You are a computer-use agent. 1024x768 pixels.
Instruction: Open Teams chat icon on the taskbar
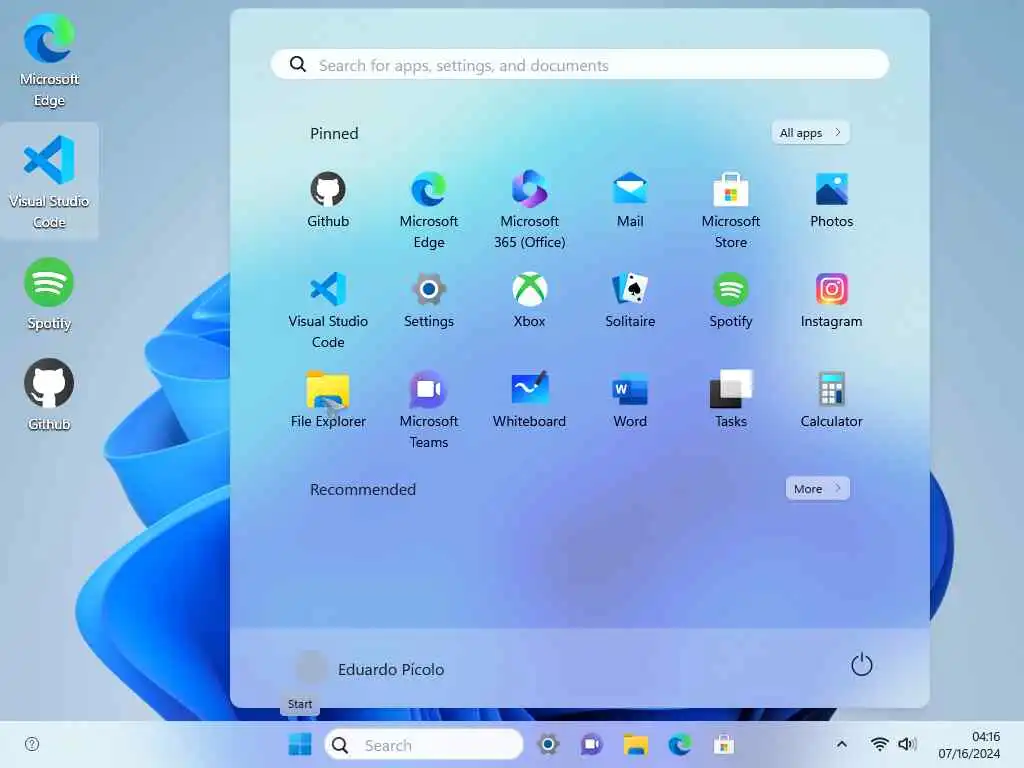tap(591, 744)
